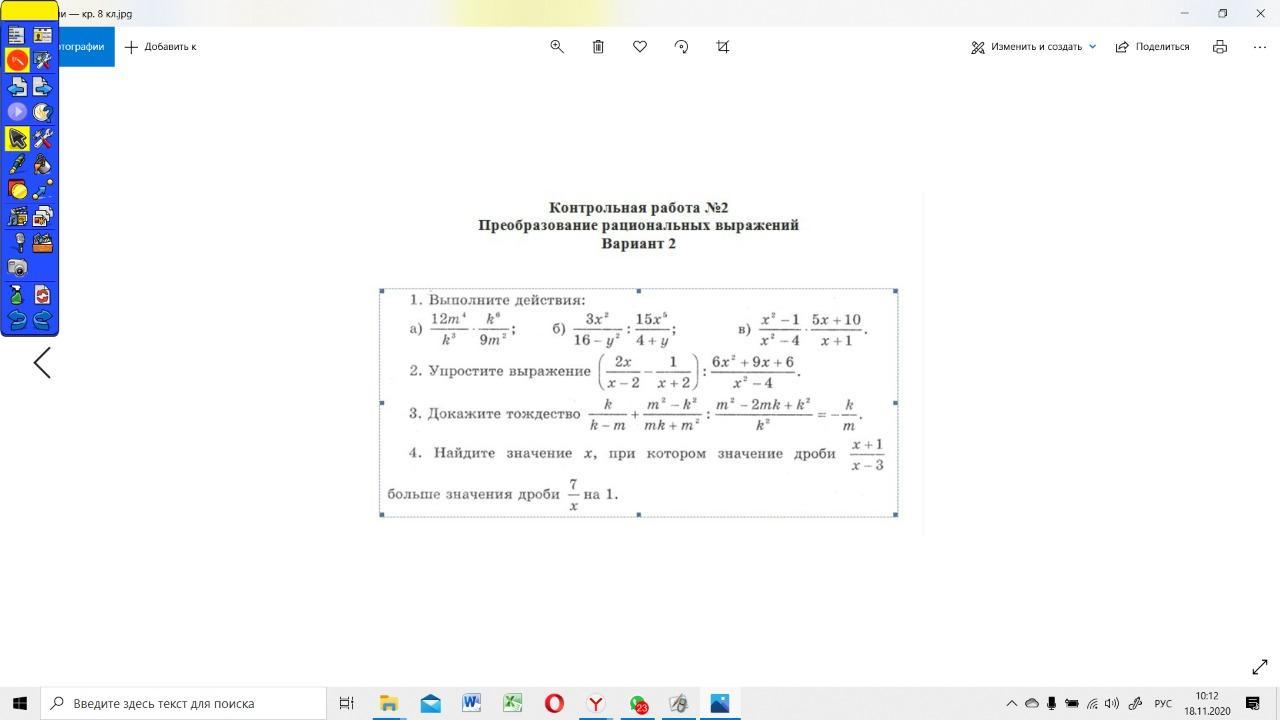
Task: Click the Photos back button
Action: coord(86,46)
